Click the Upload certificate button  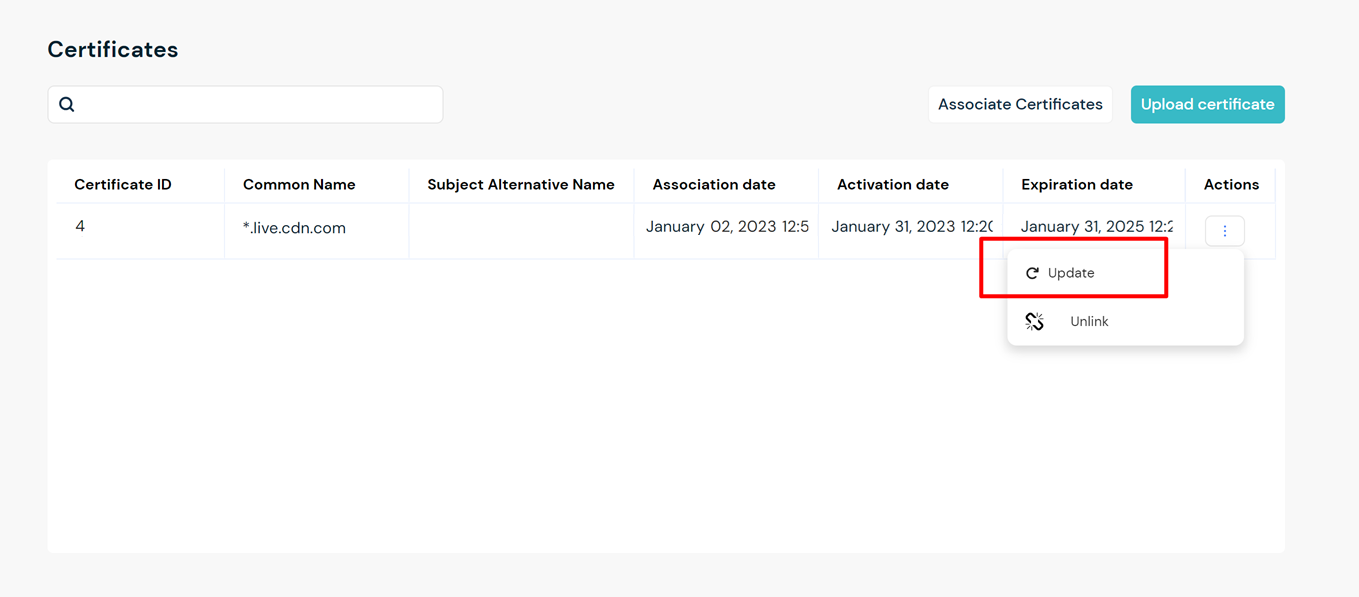[x=1207, y=104]
